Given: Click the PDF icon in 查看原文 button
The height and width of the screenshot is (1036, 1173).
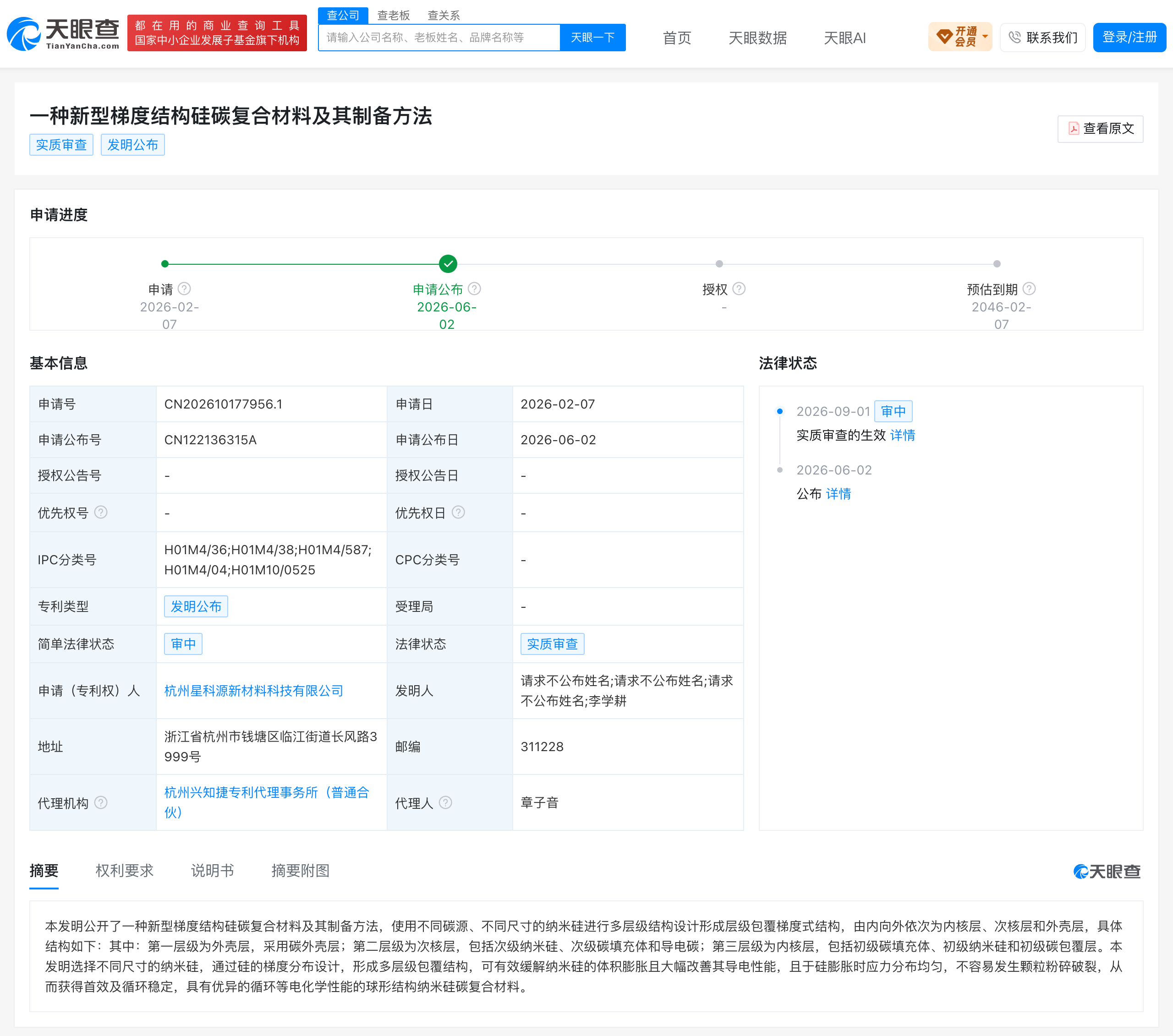Looking at the screenshot, I should [1074, 129].
